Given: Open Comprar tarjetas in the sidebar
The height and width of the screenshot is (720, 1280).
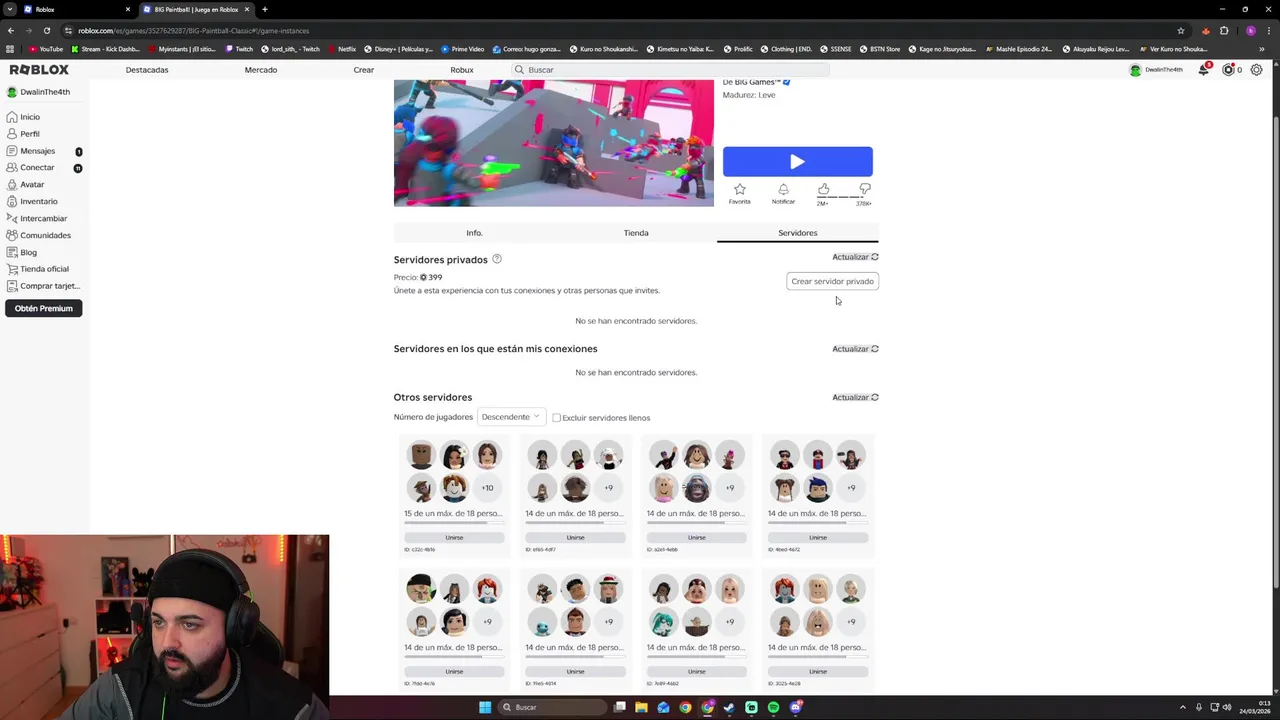Looking at the screenshot, I should (x=43, y=286).
